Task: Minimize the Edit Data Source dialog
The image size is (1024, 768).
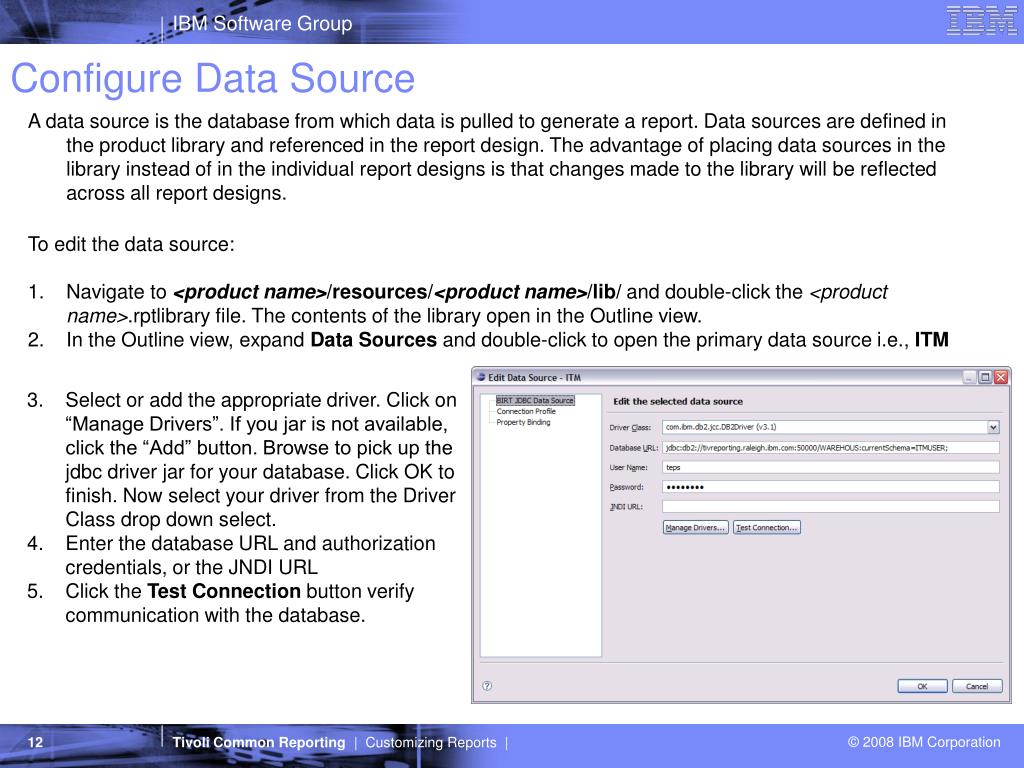Action: [x=969, y=377]
